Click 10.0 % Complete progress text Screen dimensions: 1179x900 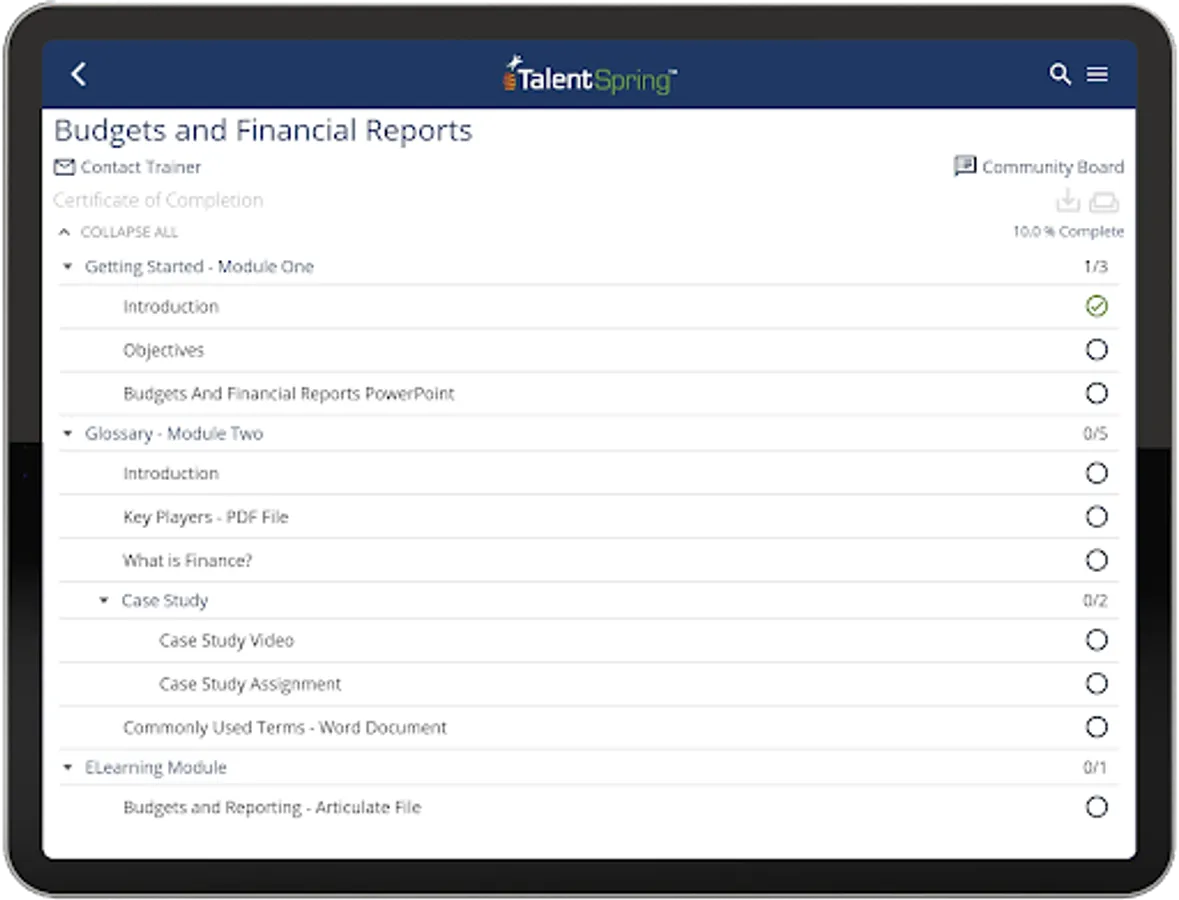click(1068, 232)
